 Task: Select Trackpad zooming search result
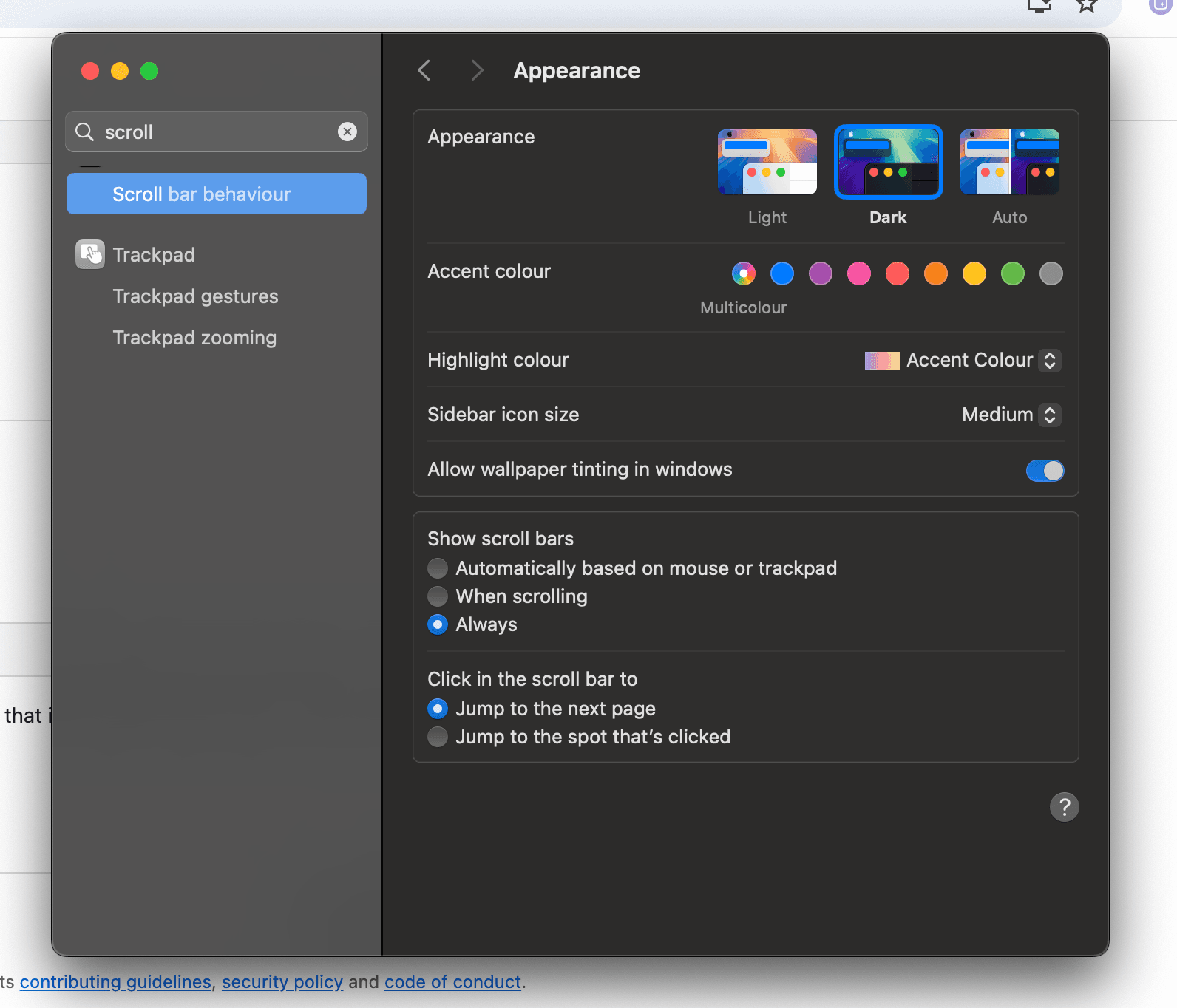coord(194,338)
